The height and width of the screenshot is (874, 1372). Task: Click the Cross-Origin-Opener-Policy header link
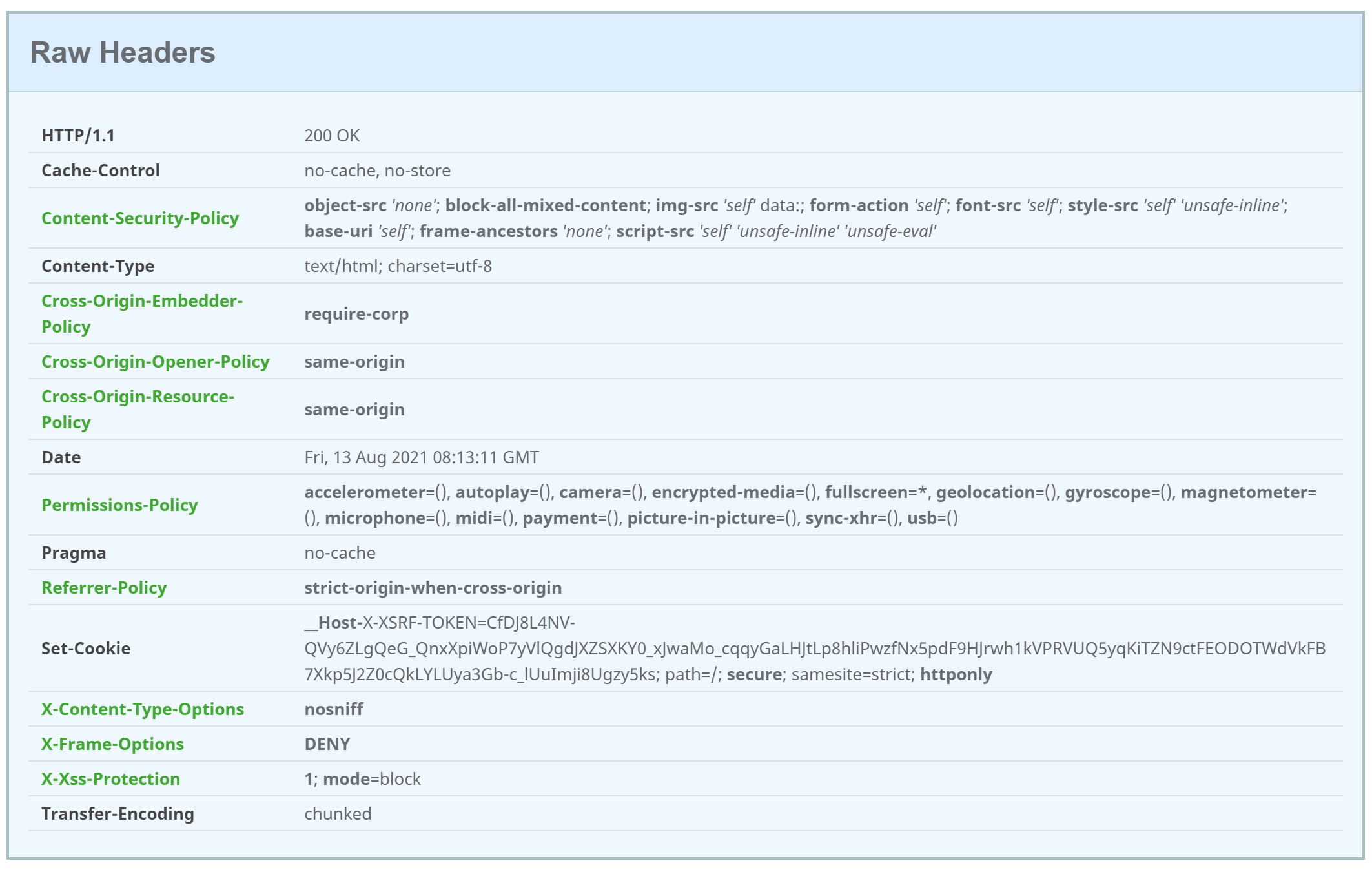155,362
